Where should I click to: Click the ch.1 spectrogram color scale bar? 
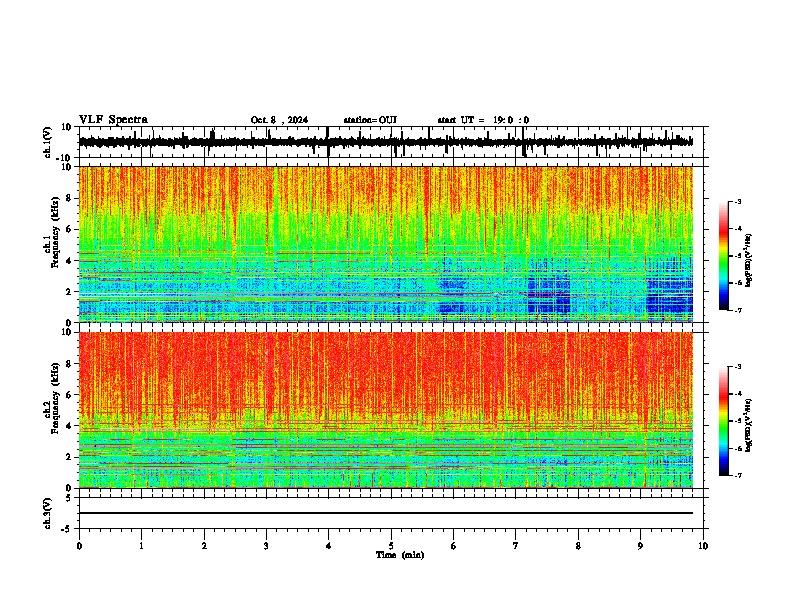[x=723, y=256]
